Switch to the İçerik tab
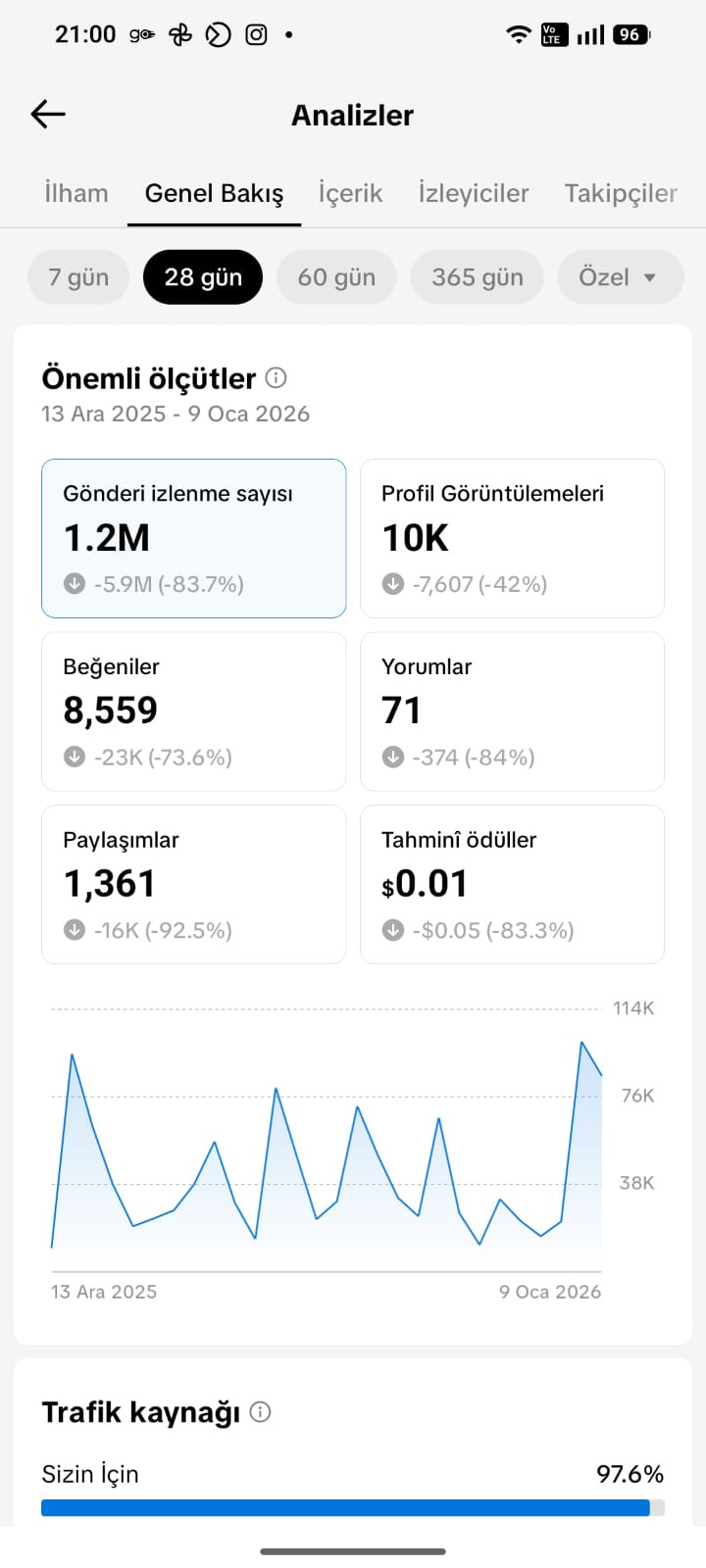Image resolution: width=706 pixels, height=1568 pixels. click(350, 193)
